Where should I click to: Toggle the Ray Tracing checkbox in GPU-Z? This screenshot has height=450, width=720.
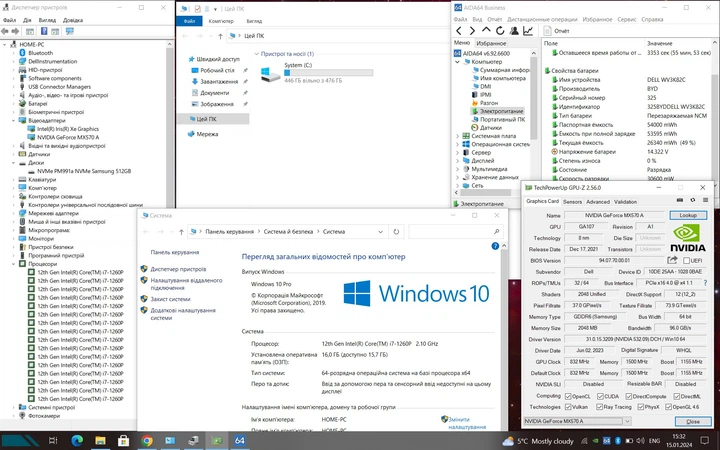599,407
